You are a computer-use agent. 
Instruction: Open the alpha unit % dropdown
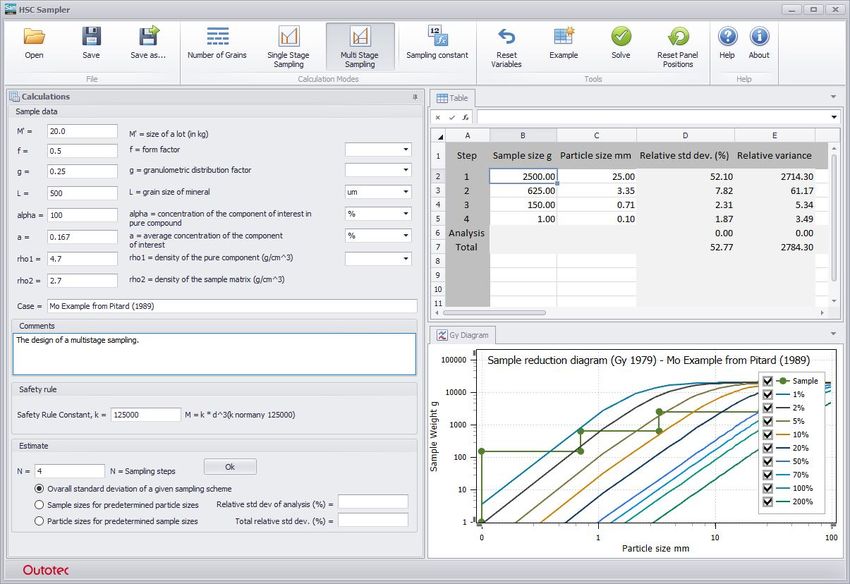[405, 214]
